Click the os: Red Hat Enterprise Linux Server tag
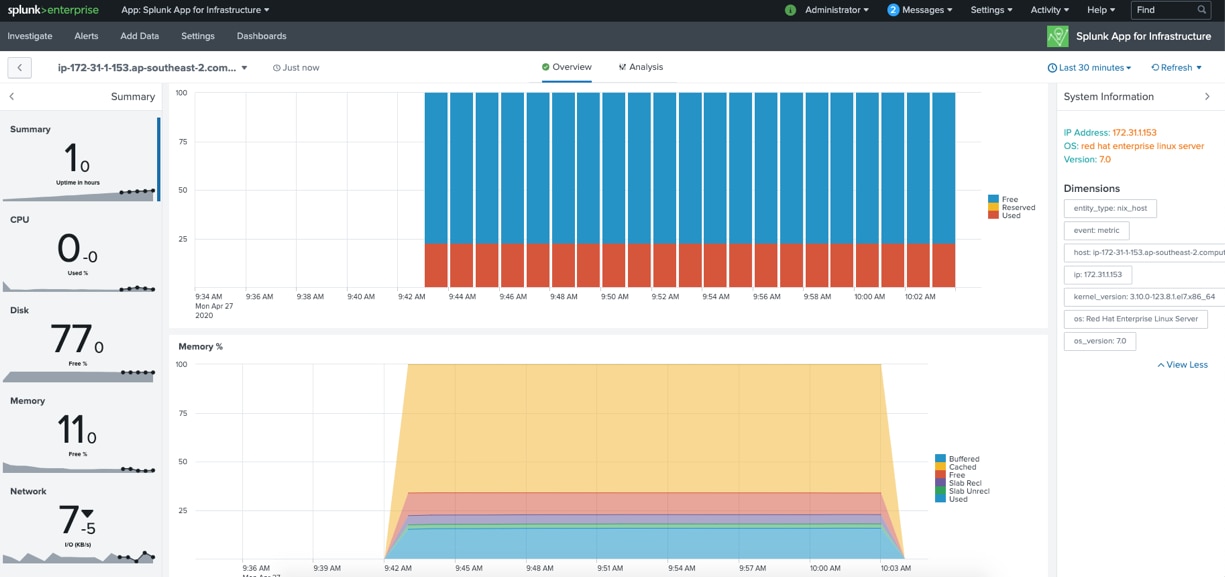This screenshot has width=1225, height=577. [1136, 319]
